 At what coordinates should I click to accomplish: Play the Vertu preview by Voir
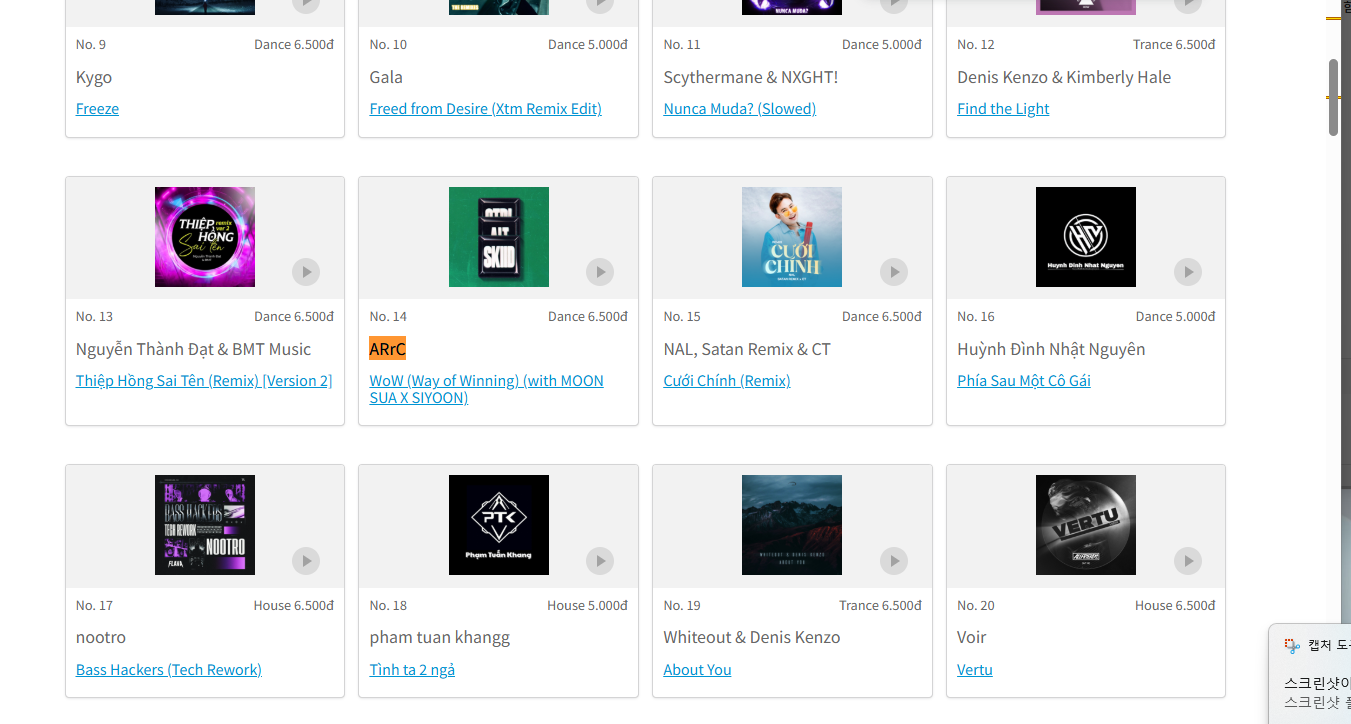pos(1187,561)
